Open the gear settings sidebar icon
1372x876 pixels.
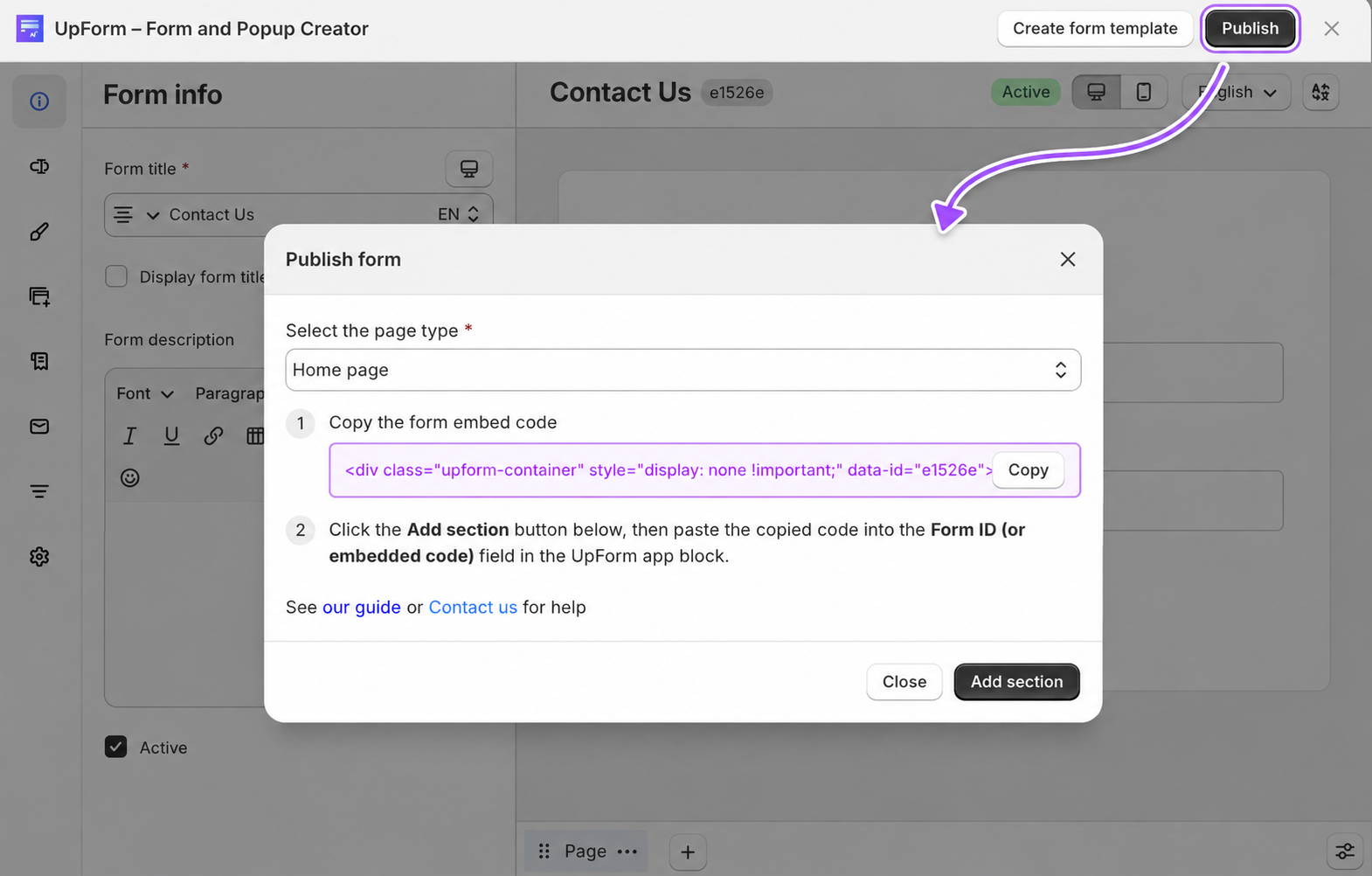coord(39,557)
